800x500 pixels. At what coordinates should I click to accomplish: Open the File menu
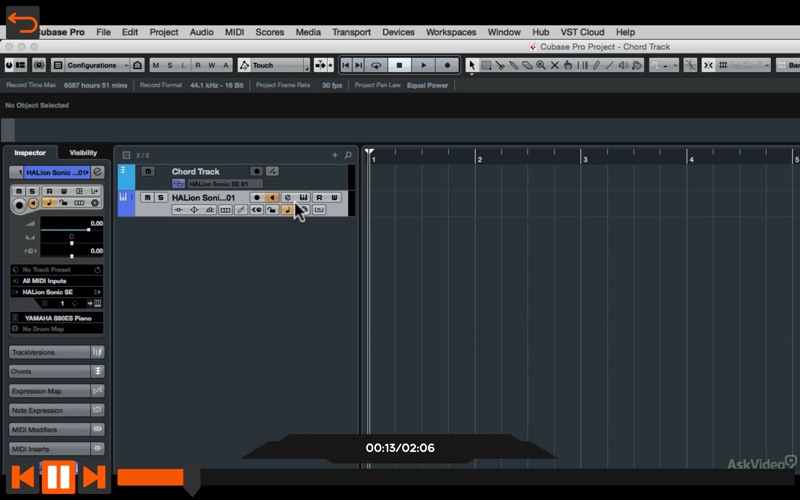point(104,32)
